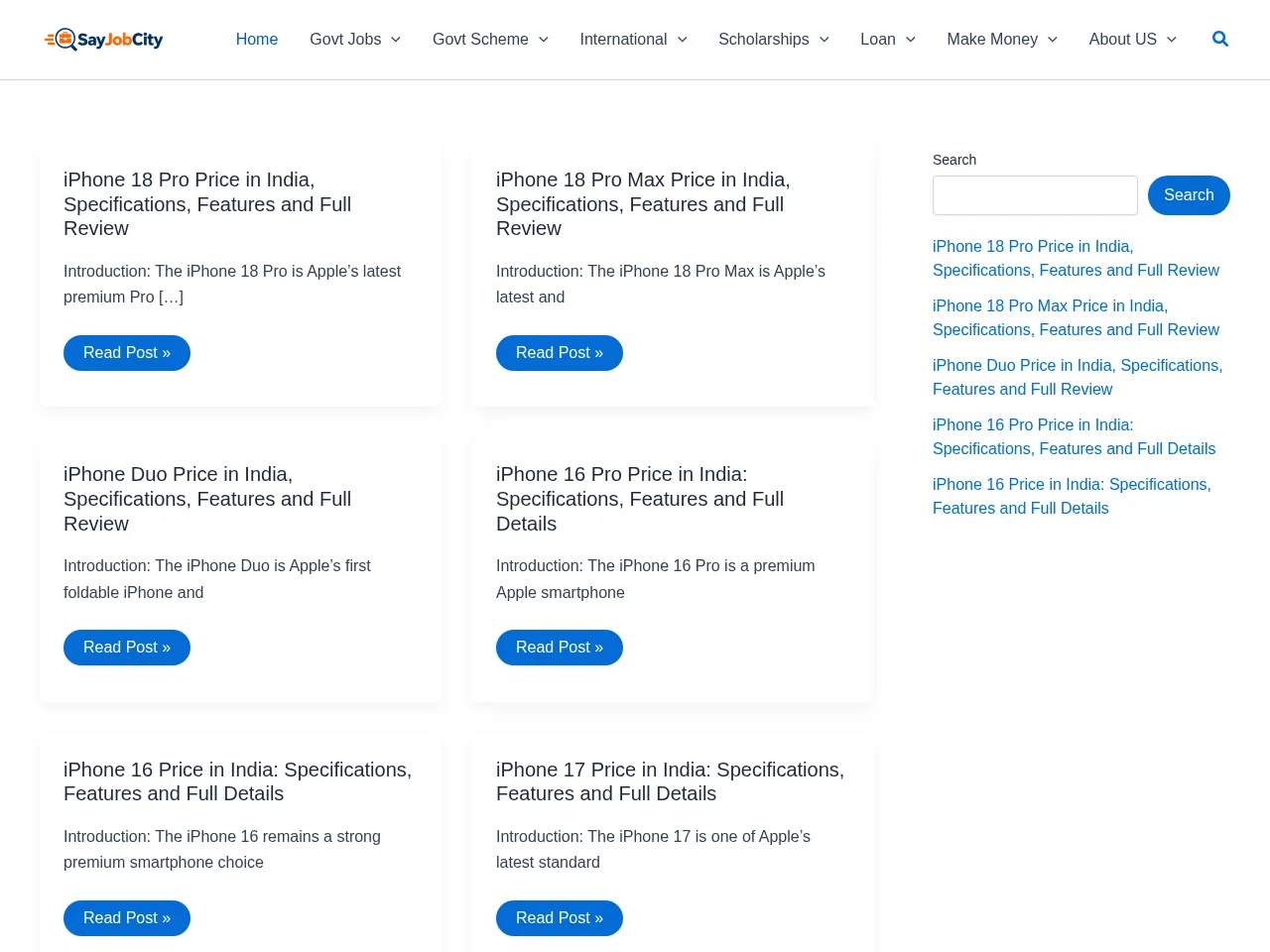Open sidebar link iPhone 18 Pro Max Price
Image resolution: width=1270 pixels, height=952 pixels.
[x=1076, y=317]
